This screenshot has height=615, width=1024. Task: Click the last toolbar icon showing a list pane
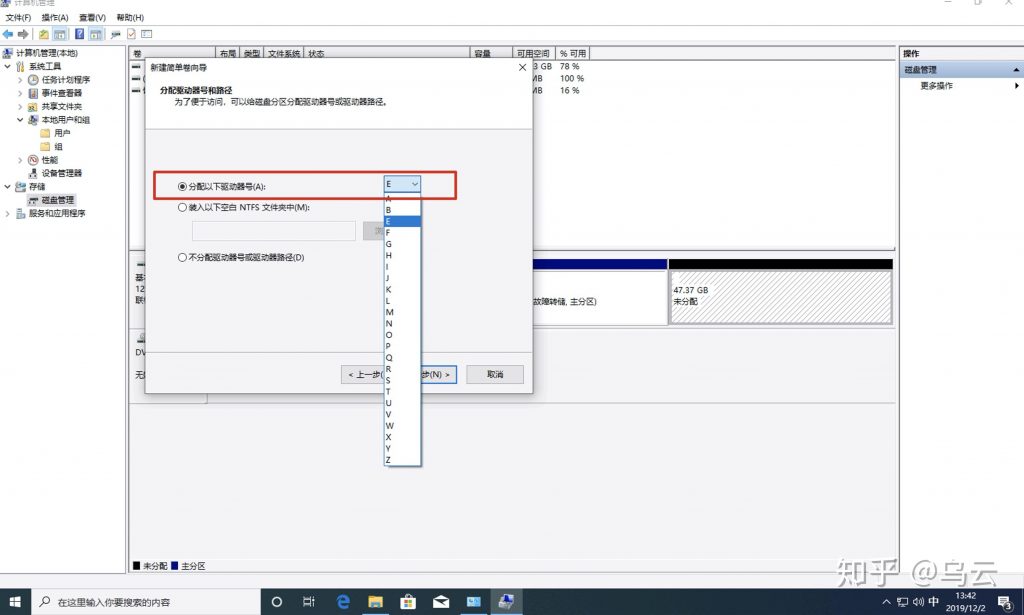(x=147, y=34)
